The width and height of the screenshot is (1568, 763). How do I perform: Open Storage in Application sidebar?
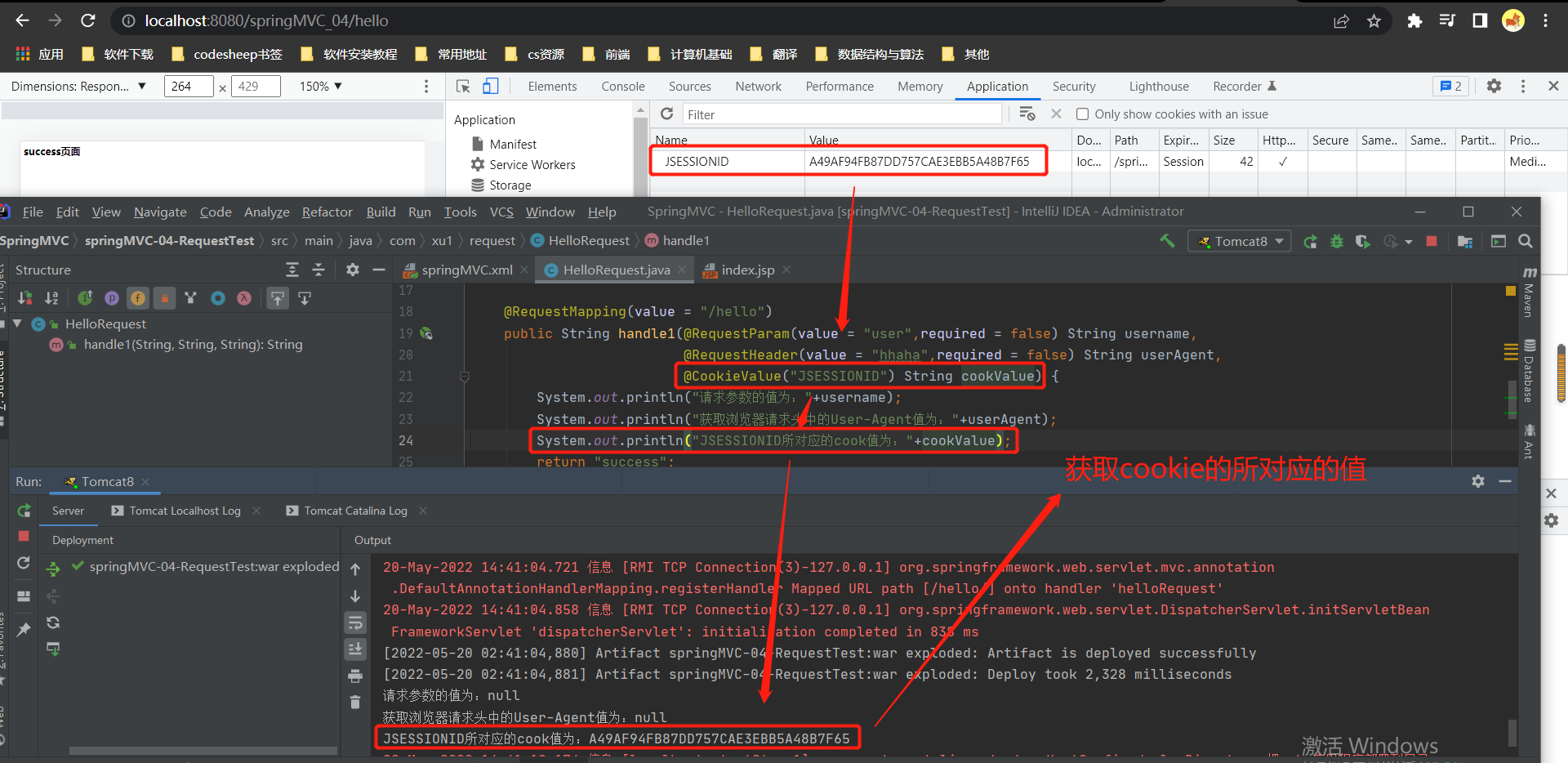pos(510,185)
